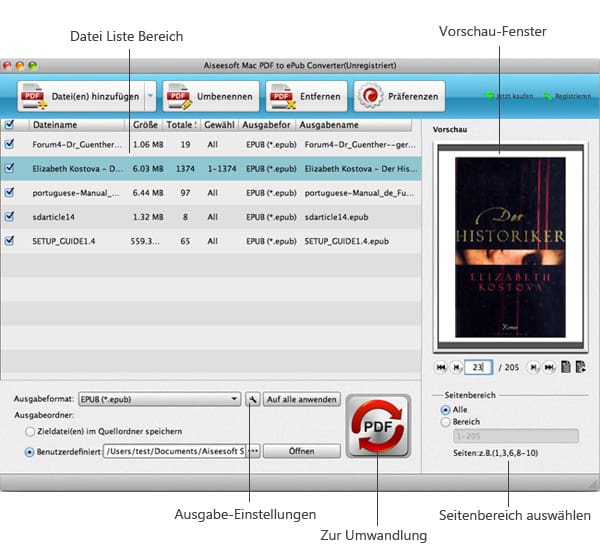The image size is (600, 550).
Task: Expand the arrow next to Datei(en) hinzufügen
Action: 149,97
